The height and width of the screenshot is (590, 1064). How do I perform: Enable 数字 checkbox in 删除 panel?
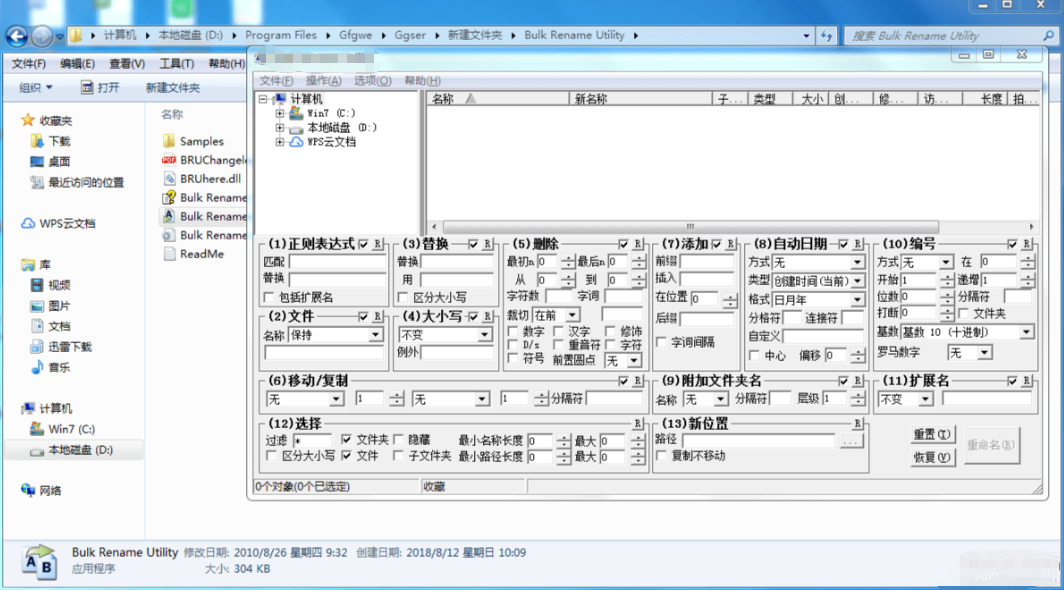pos(513,331)
